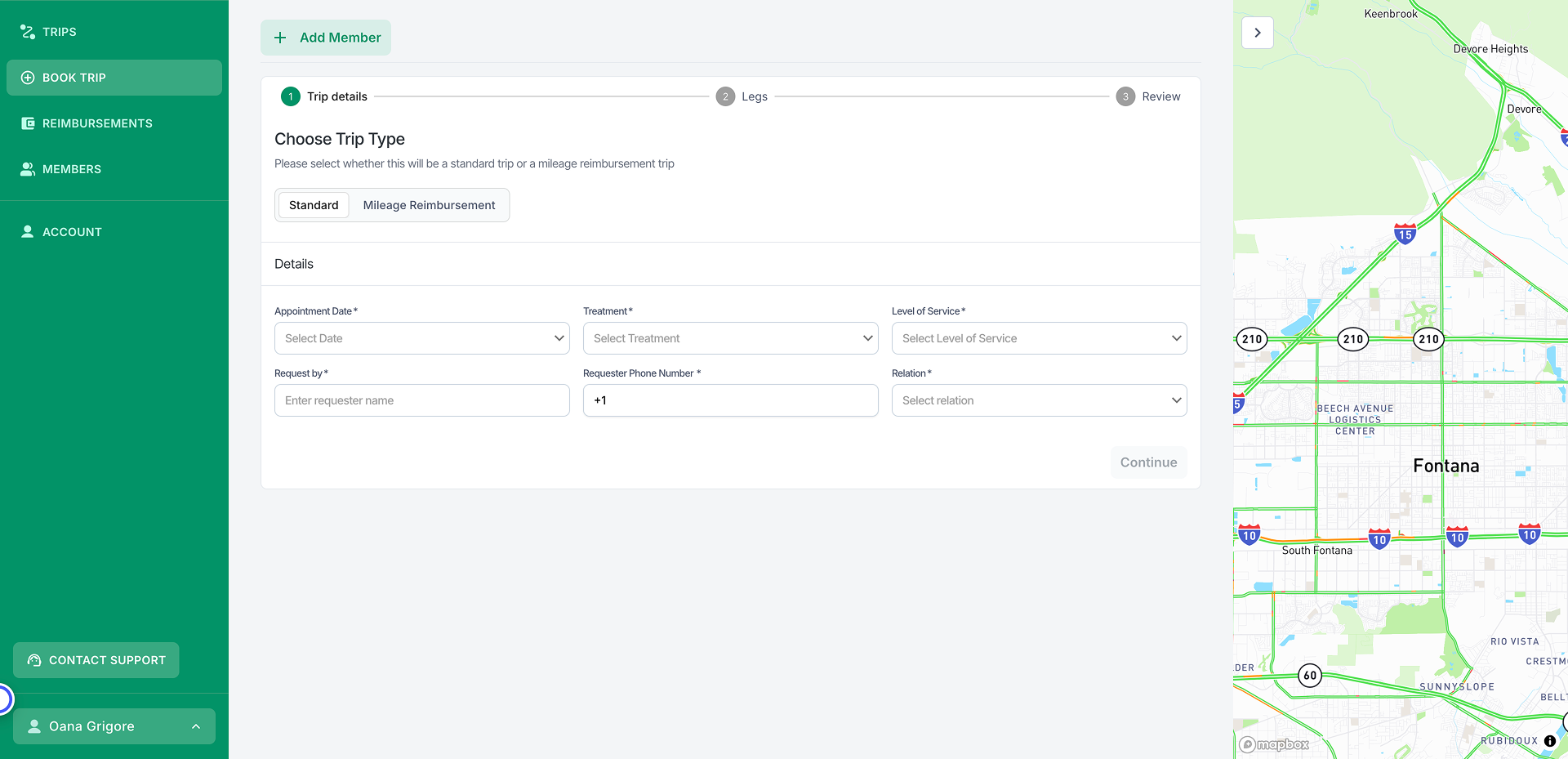
Task: Click the Book Trip plus-circle icon
Action: click(28, 78)
